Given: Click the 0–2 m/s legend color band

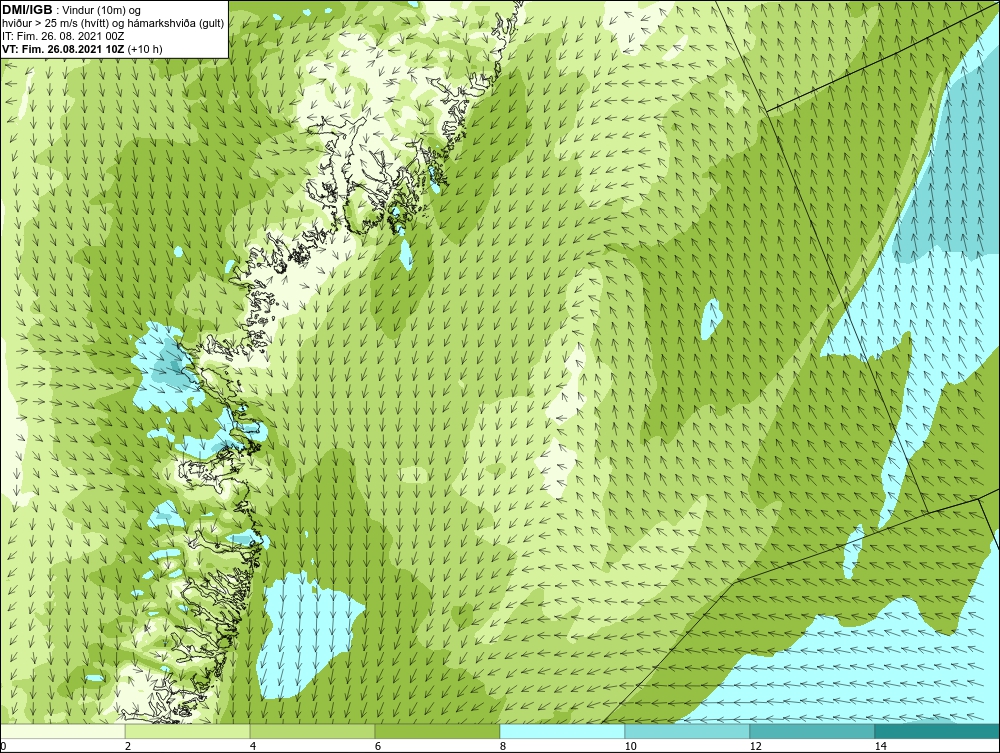Looking at the screenshot, I should pyautogui.click(x=62, y=731).
